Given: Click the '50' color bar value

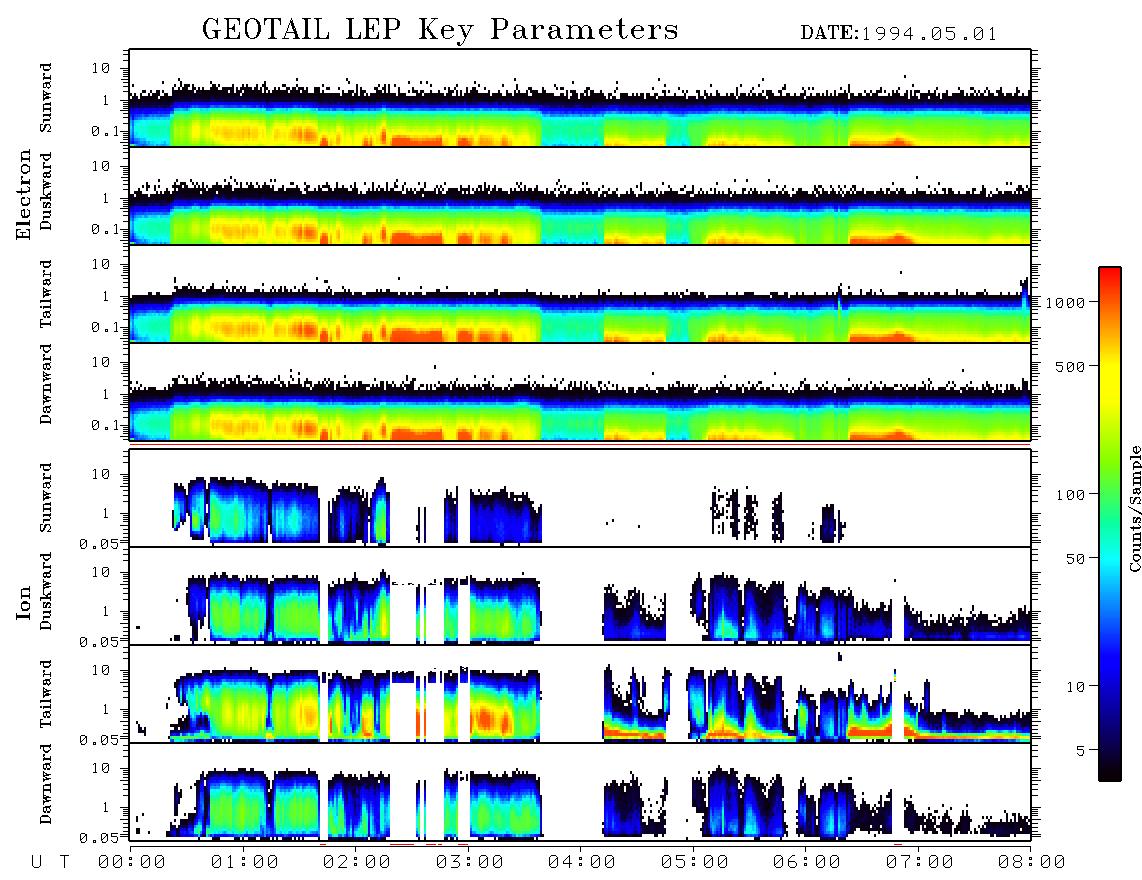Looking at the screenshot, I should (x=1075, y=559).
